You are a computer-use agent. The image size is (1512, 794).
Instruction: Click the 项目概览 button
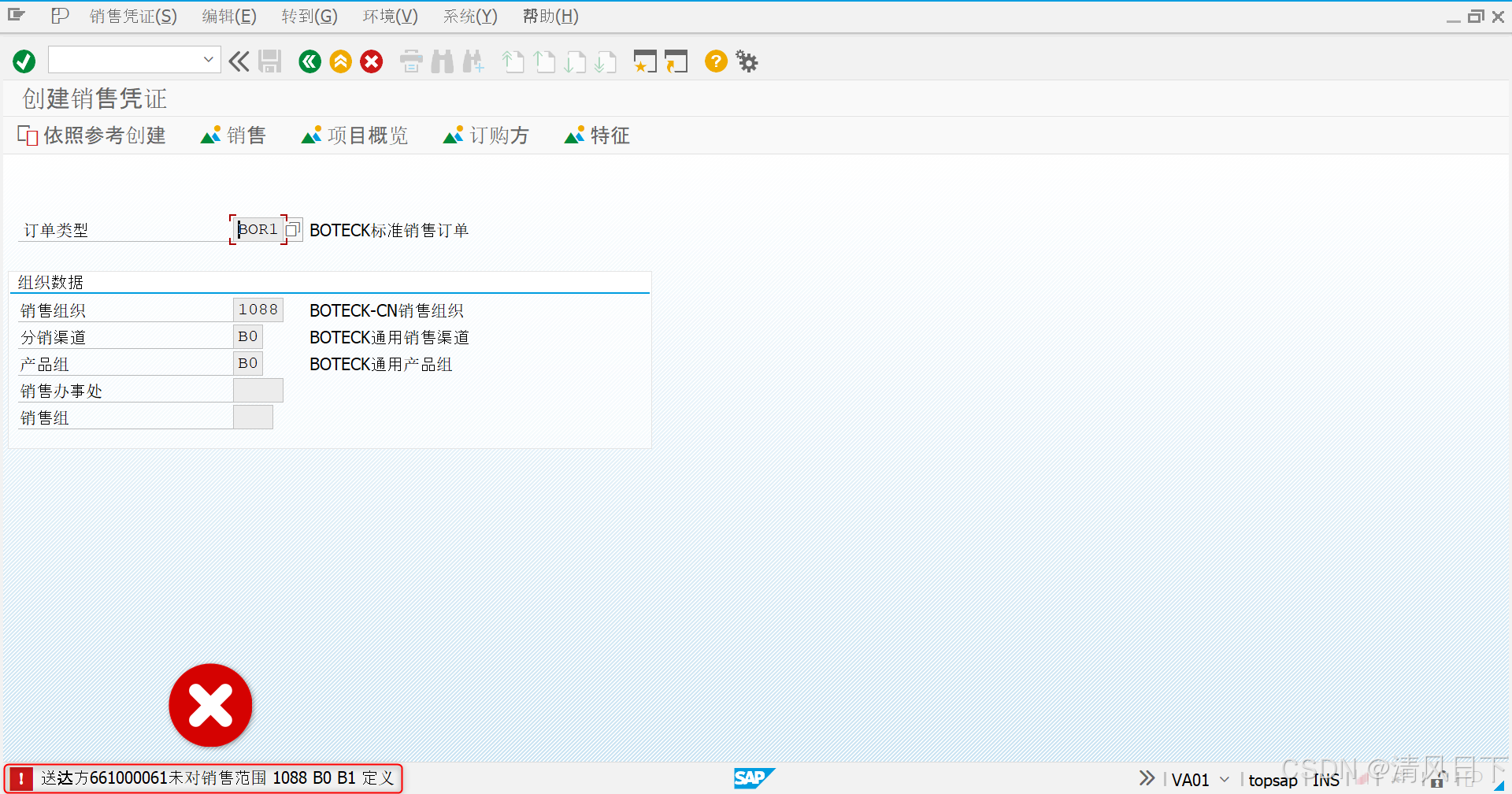tap(354, 135)
